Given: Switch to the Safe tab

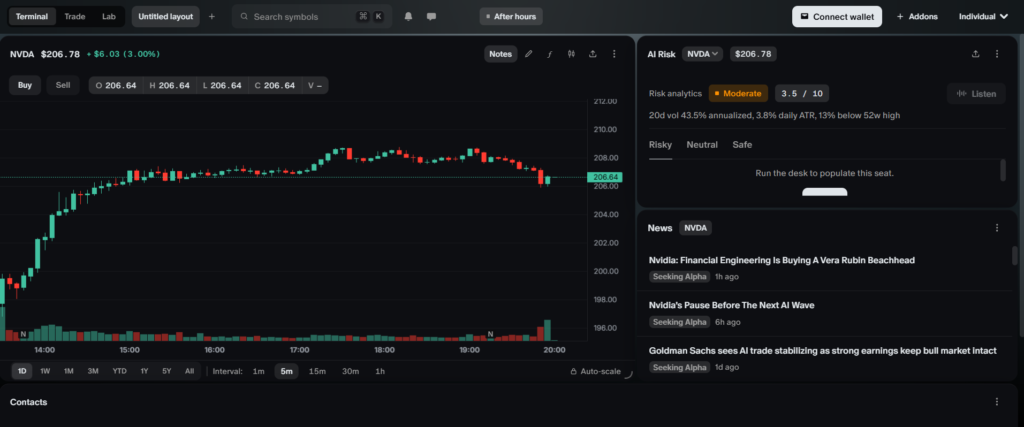Looking at the screenshot, I should 742,145.
